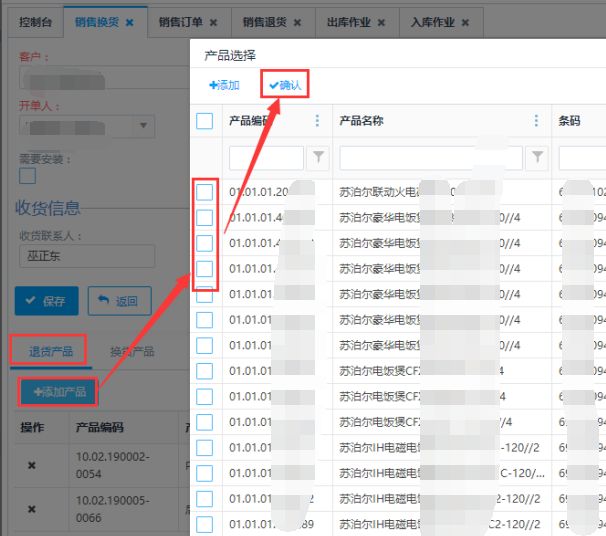
Task: Open the 换货产品 tab
Action: click(x=131, y=351)
